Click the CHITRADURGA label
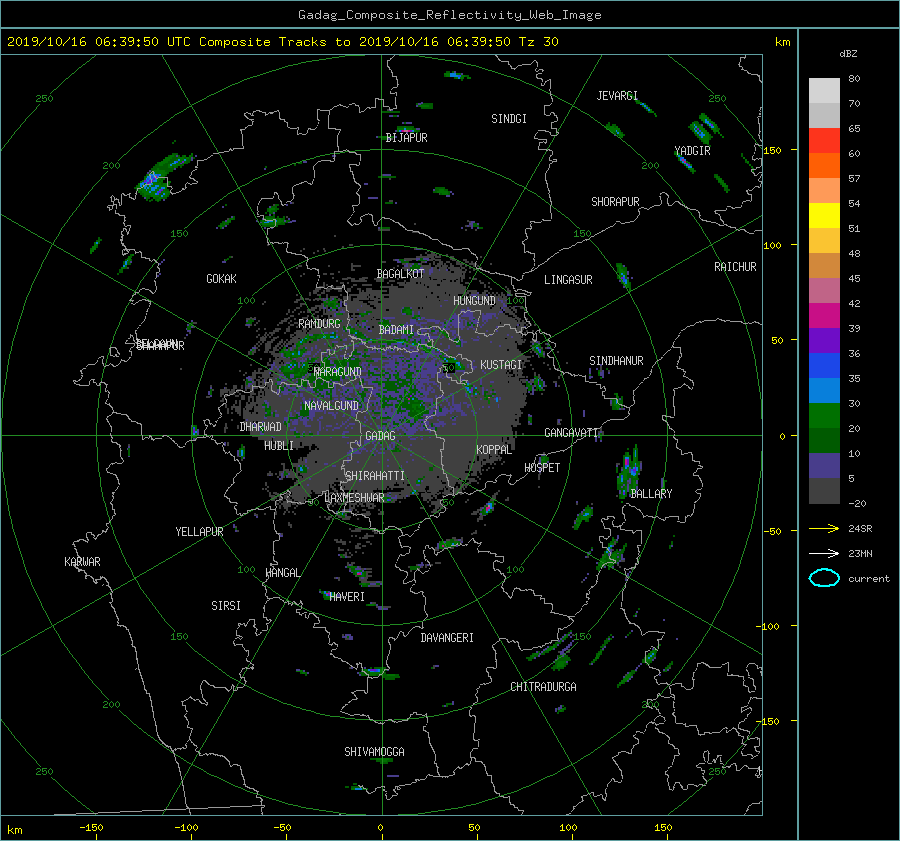The height and width of the screenshot is (841, 900). coord(543,687)
